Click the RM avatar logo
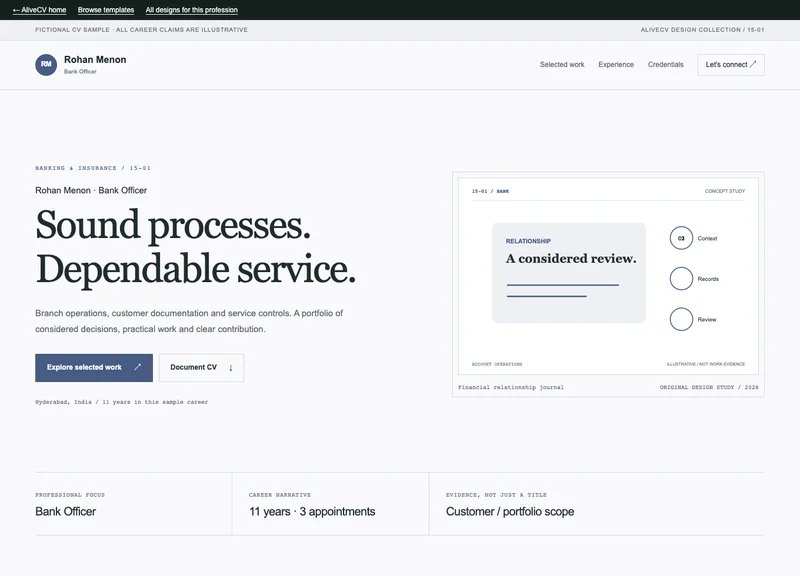The height and width of the screenshot is (576, 800). click(x=46, y=65)
